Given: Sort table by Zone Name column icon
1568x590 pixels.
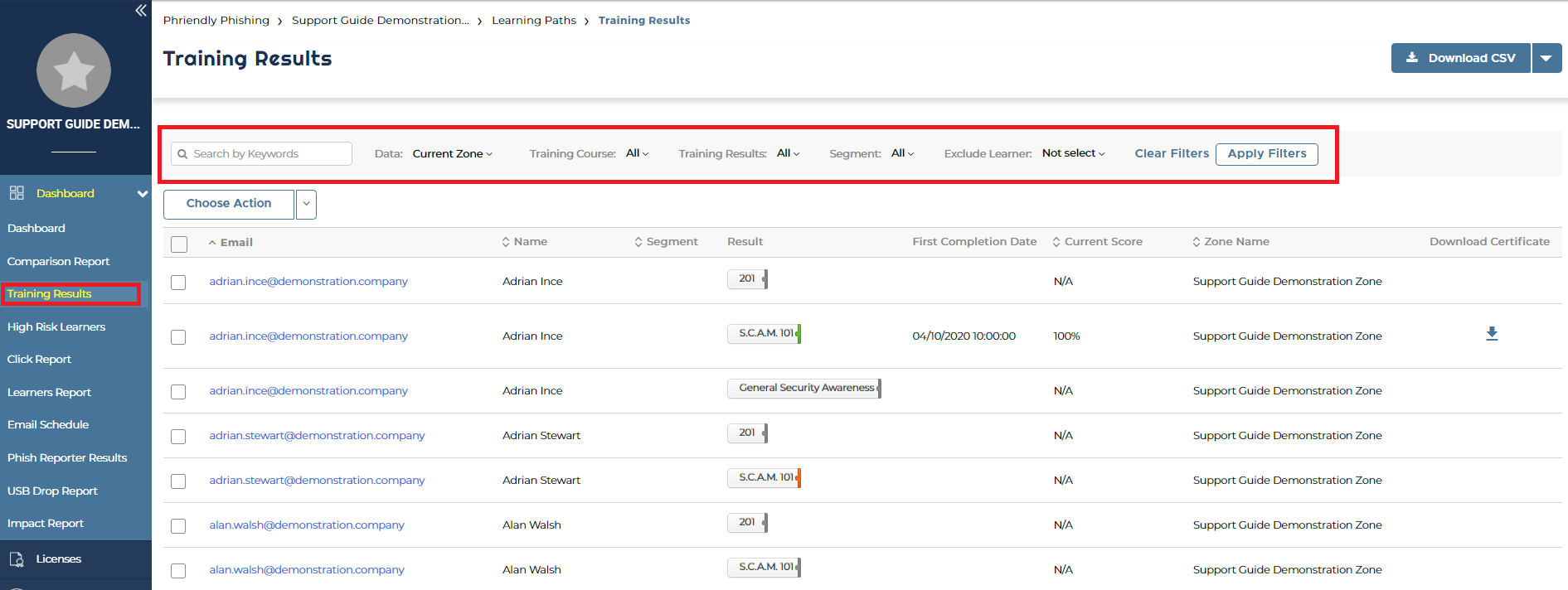Looking at the screenshot, I should 1197,242.
